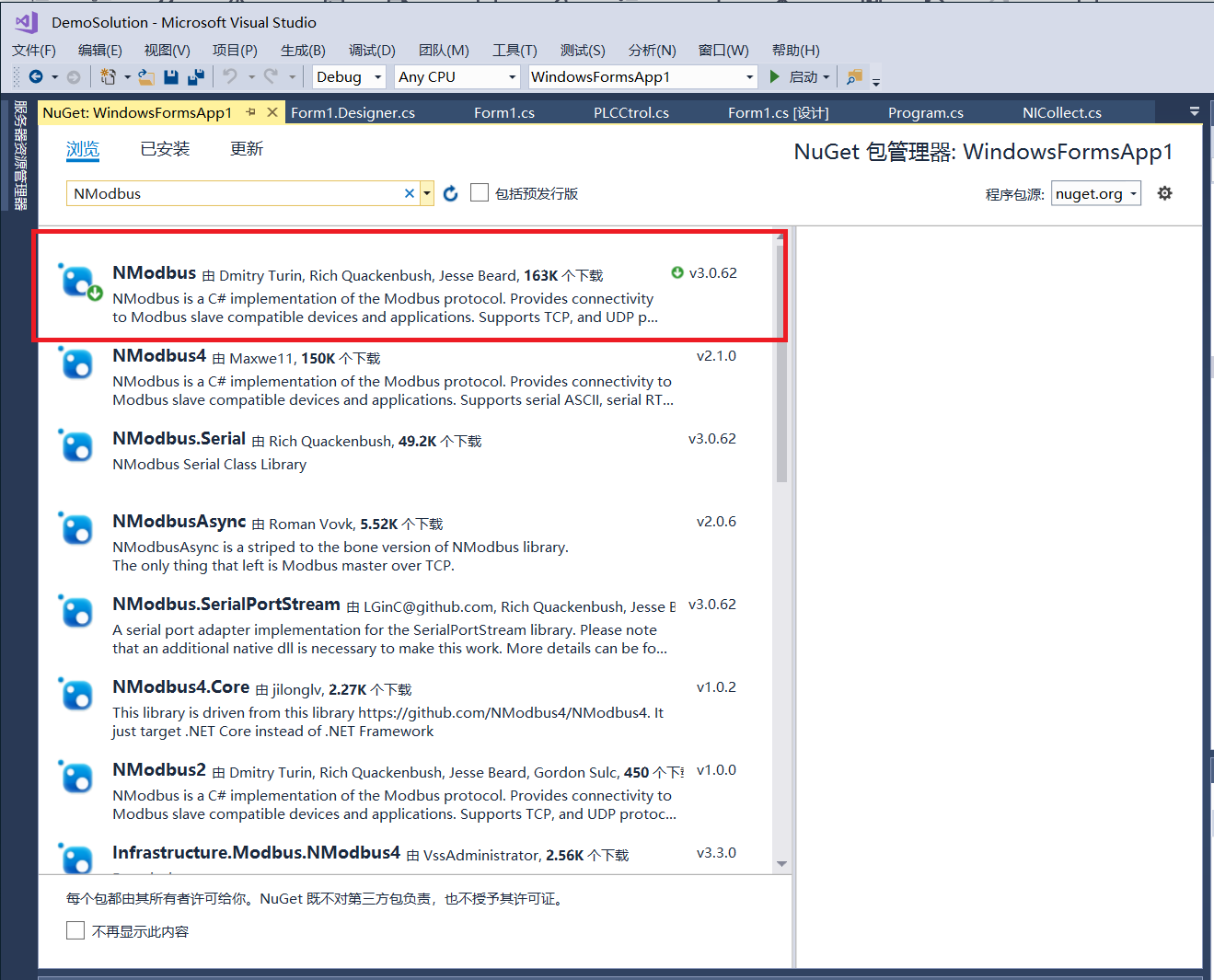Click the Navigate Backward arrow icon
This screenshot has height=980, width=1214.
click(36, 77)
